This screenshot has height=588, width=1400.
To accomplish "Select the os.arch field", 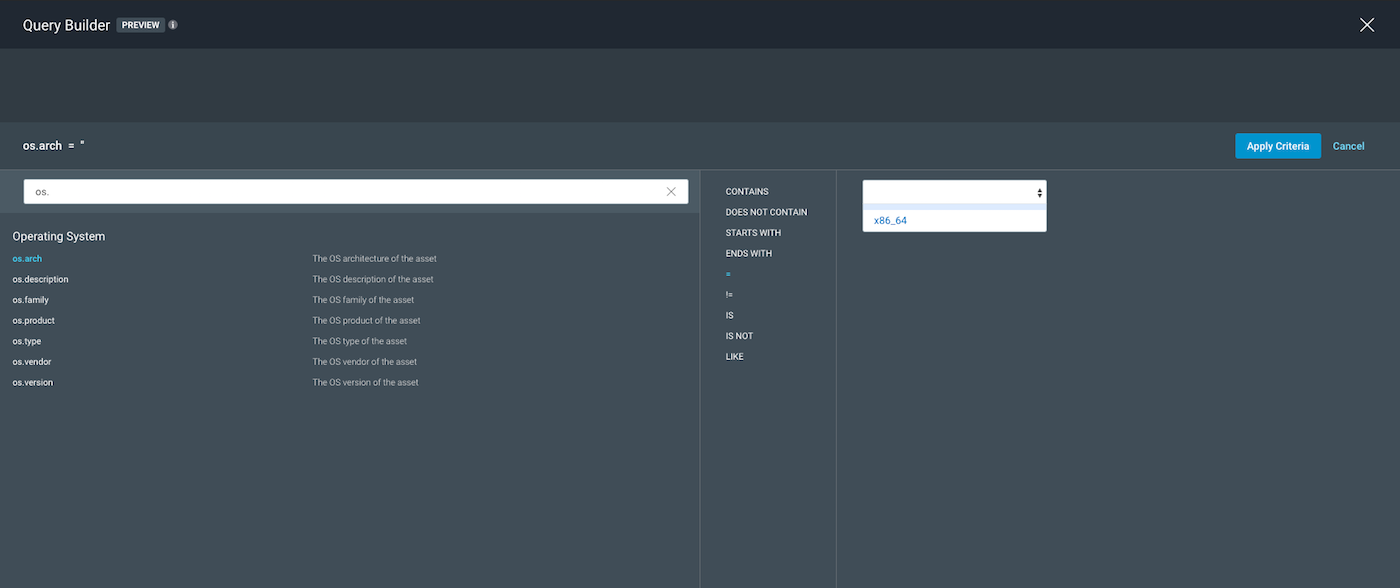I will [x=27, y=259].
